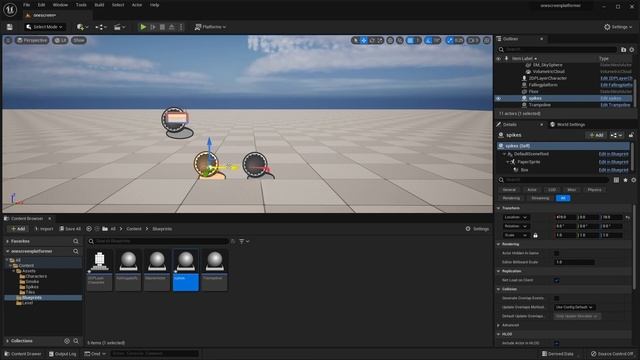Select the scale gizmo tool

pyautogui.click(x=380, y=40)
